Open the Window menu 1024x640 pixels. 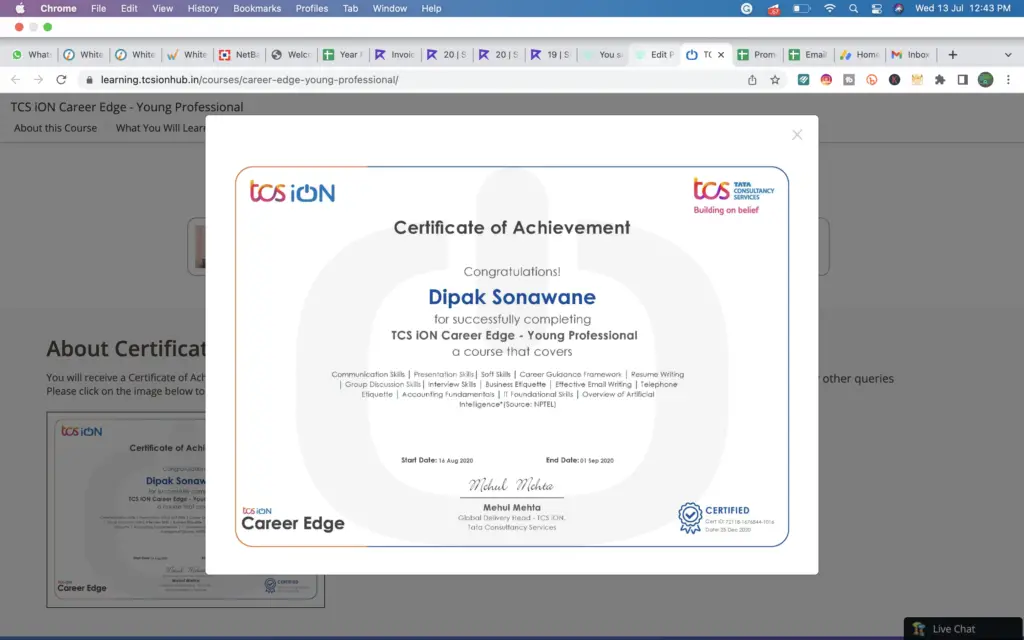[x=390, y=8]
